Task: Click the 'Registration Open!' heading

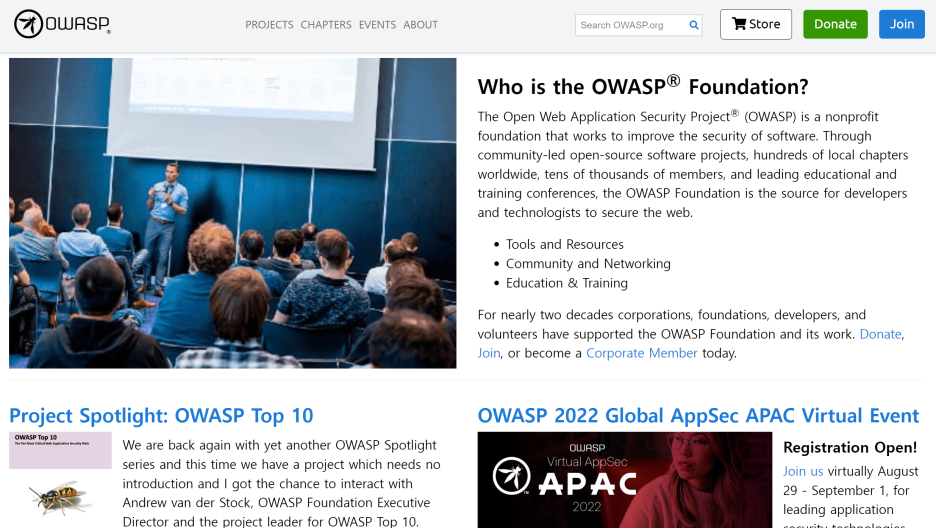Action: click(x=849, y=447)
